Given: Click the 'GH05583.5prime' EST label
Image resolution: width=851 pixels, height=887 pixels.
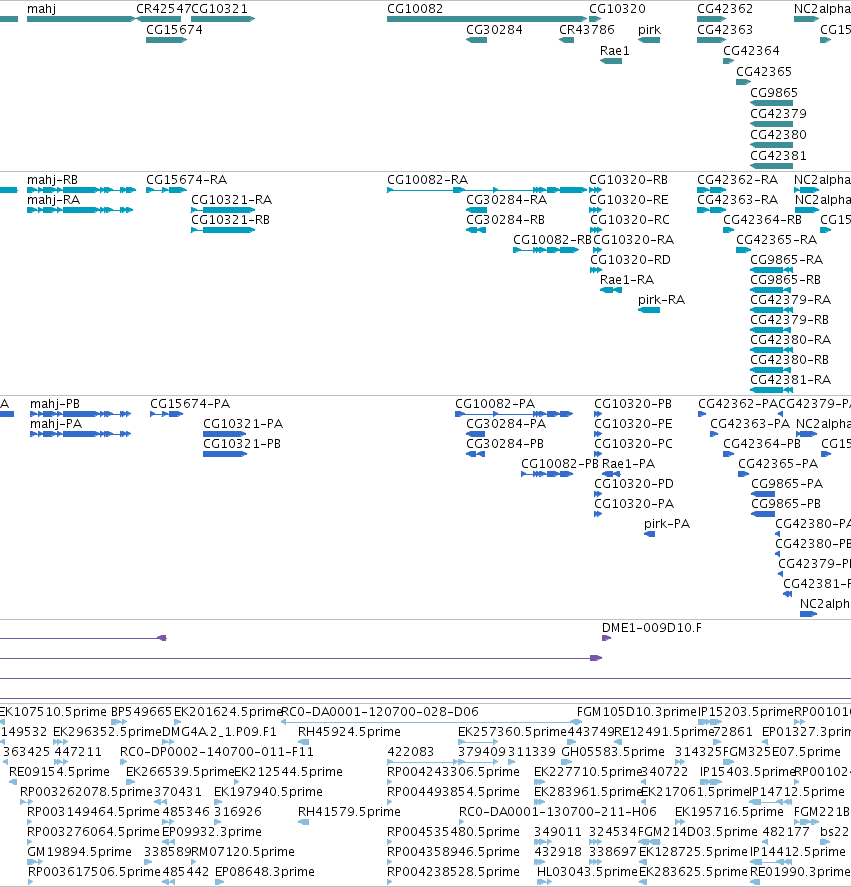Looking at the screenshot, I should [x=613, y=751].
